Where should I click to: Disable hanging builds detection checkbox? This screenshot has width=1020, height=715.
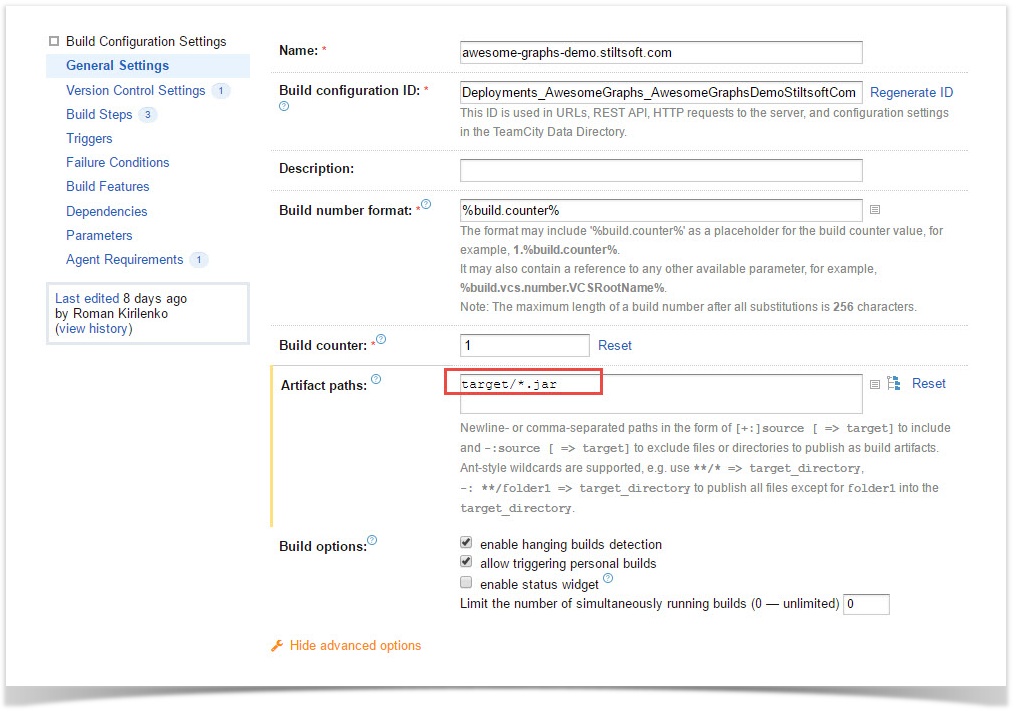pyautogui.click(x=466, y=543)
